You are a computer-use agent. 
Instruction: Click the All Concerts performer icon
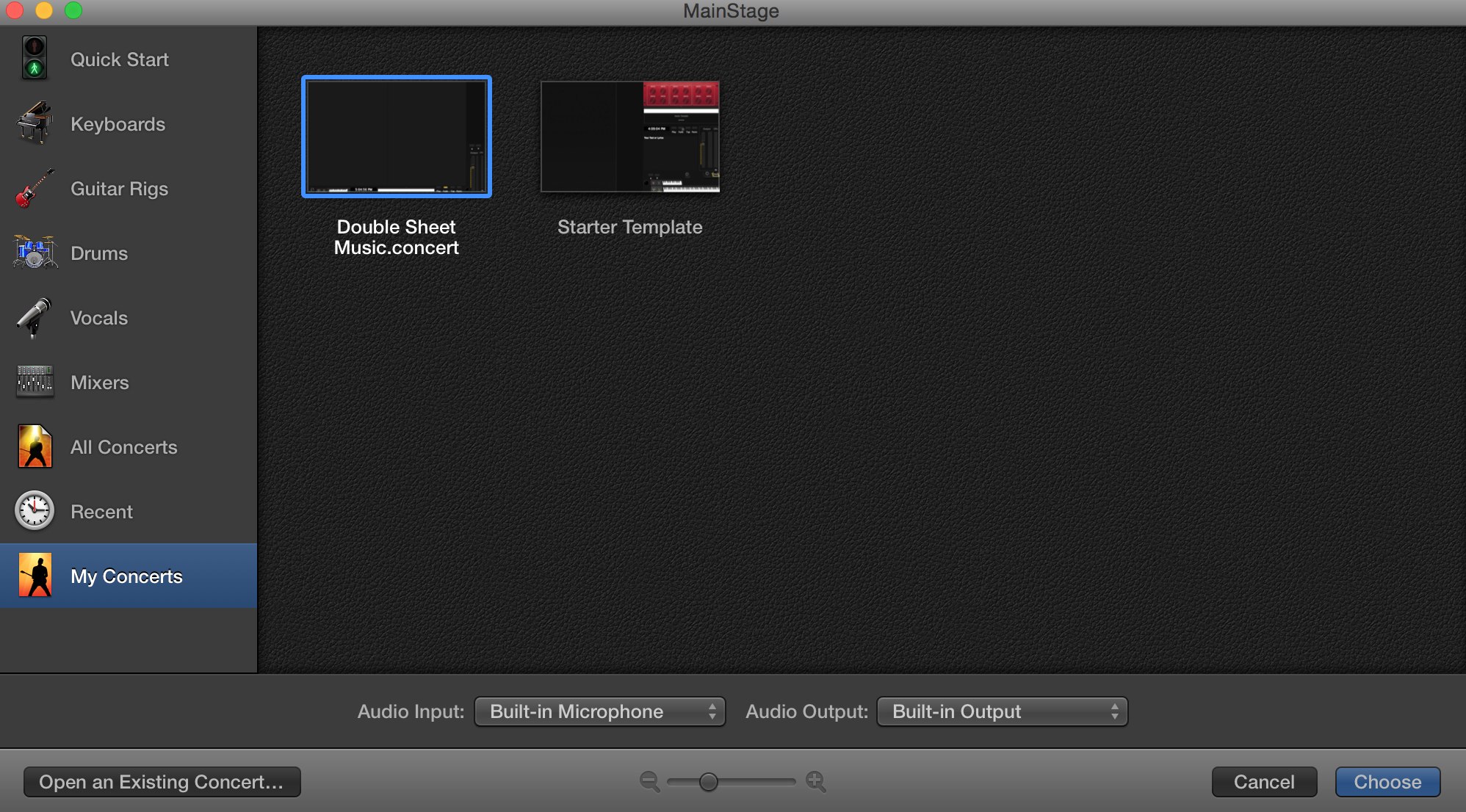pyautogui.click(x=35, y=446)
